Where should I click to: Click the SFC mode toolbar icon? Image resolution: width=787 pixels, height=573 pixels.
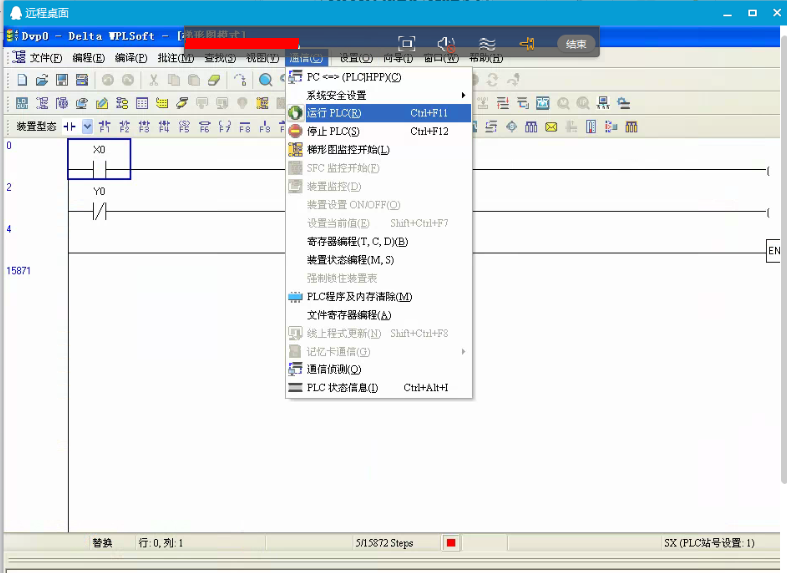point(62,103)
